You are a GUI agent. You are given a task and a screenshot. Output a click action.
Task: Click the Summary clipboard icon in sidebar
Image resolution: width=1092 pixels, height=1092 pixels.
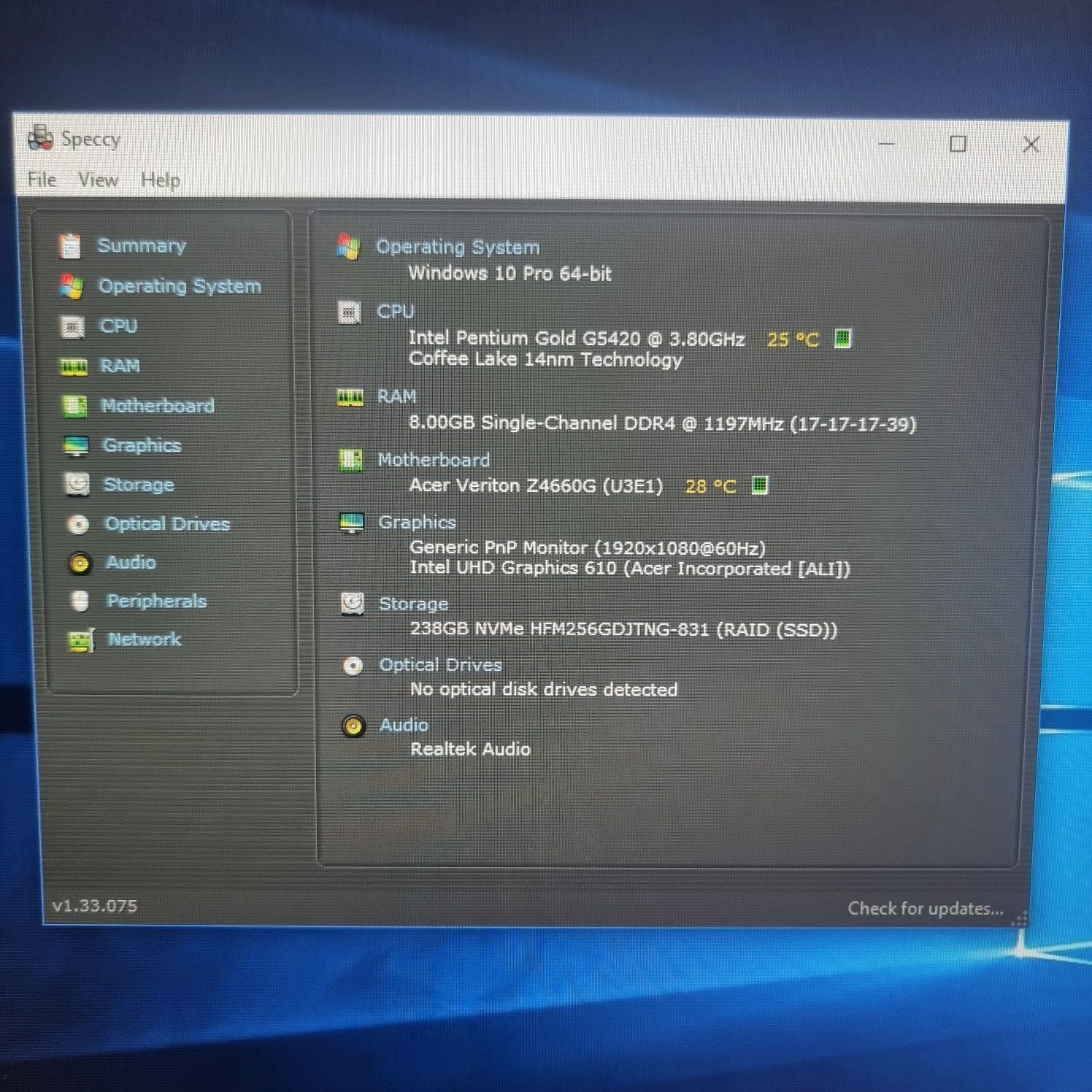tap(70, 246)
